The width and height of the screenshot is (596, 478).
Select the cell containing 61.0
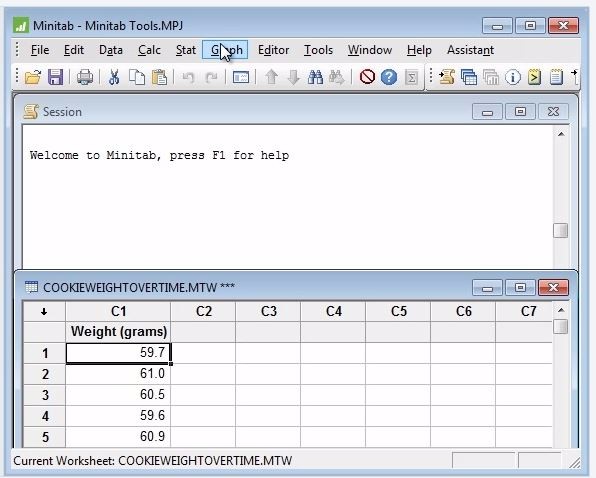(x=118, y=374)
